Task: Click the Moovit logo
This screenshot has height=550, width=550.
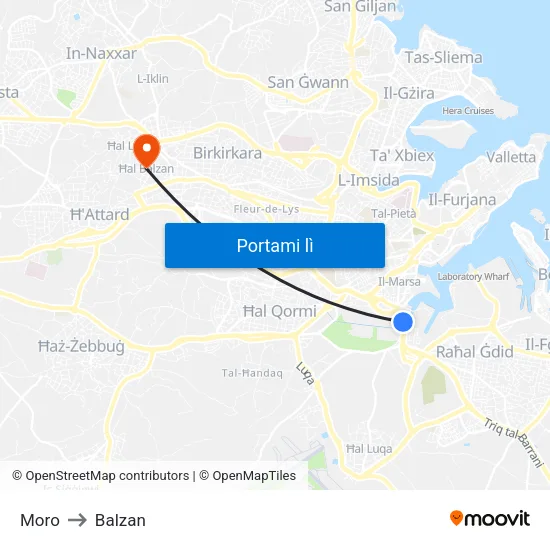Action: pos(490,519)
